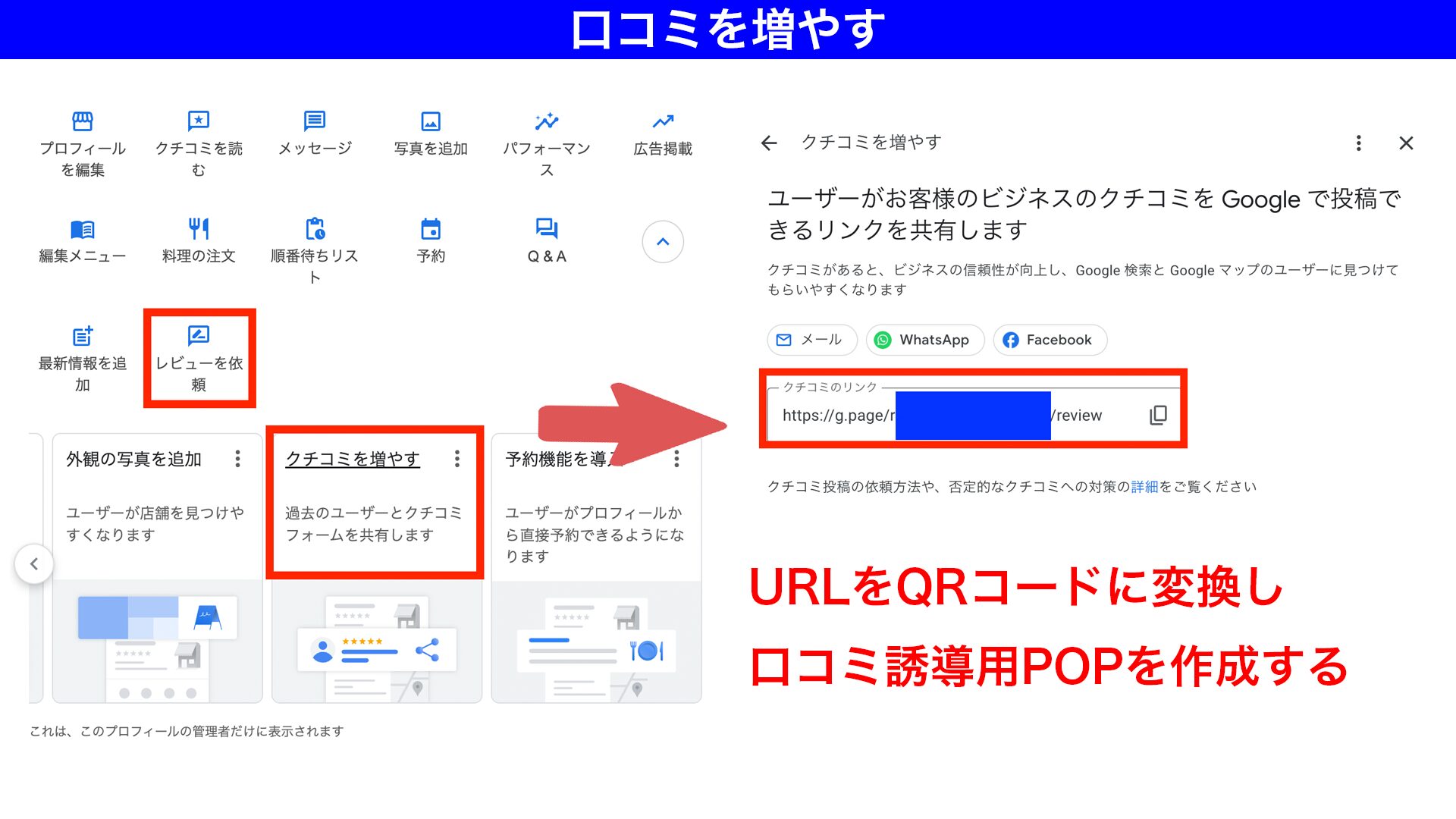The height and width of the screenshot is (819, 1456).
Task: Open options menu on 外観の写真を追加 card
Action: coord(238,459)
